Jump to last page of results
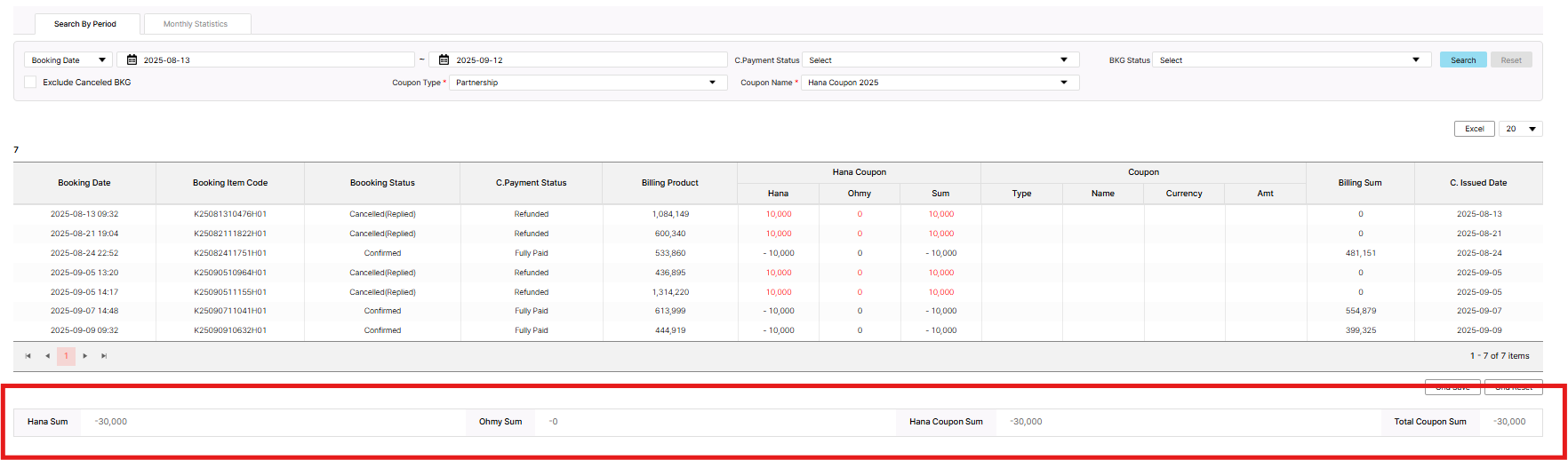 (x=104, y=356)
